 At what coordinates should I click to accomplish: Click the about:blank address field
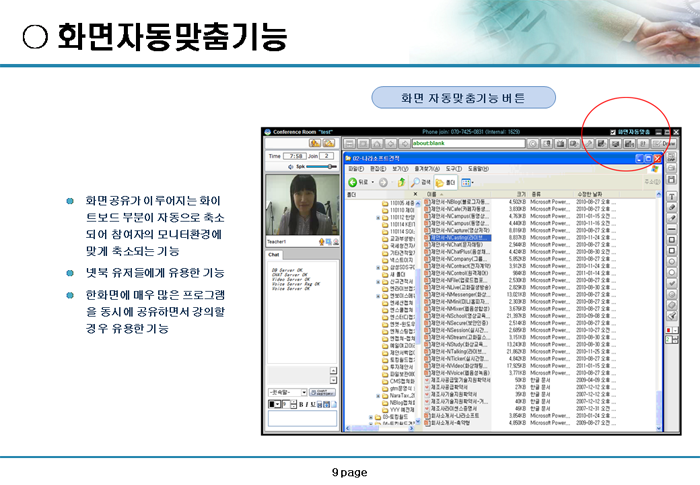[468, 143]
